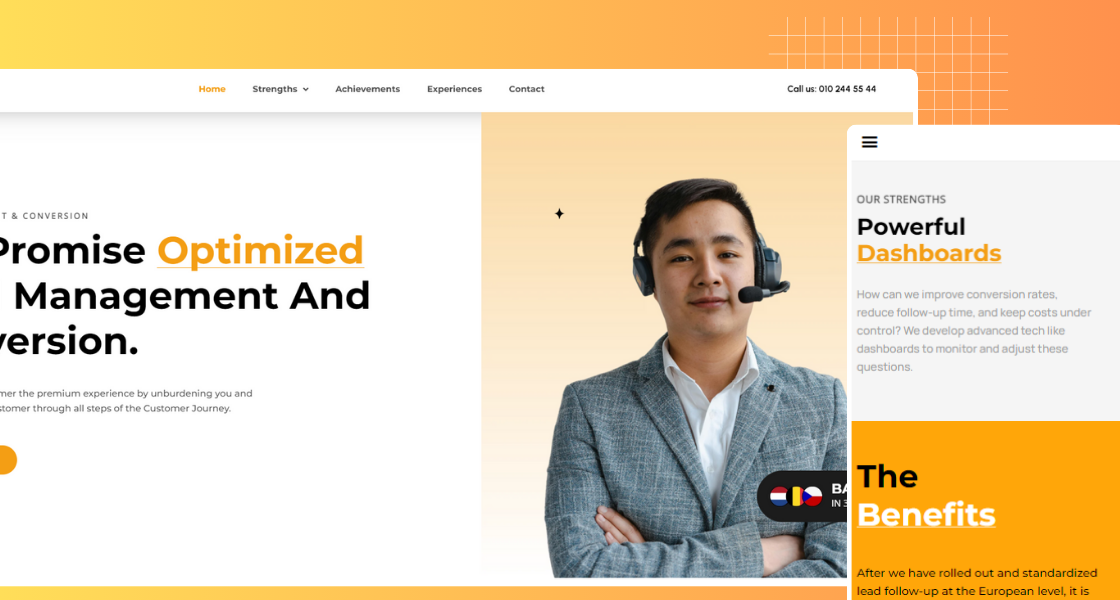Click the underlined Optimized heading word
1120x600 pixels.
click(261, 251)
